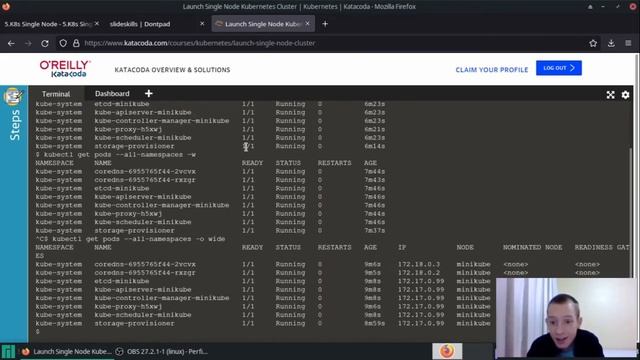Image resolution: width=640 pixels, height=360 pixels.
Task: Switch to the OBS 27.2.1-1 taskbar window
Action: [162, 351]
